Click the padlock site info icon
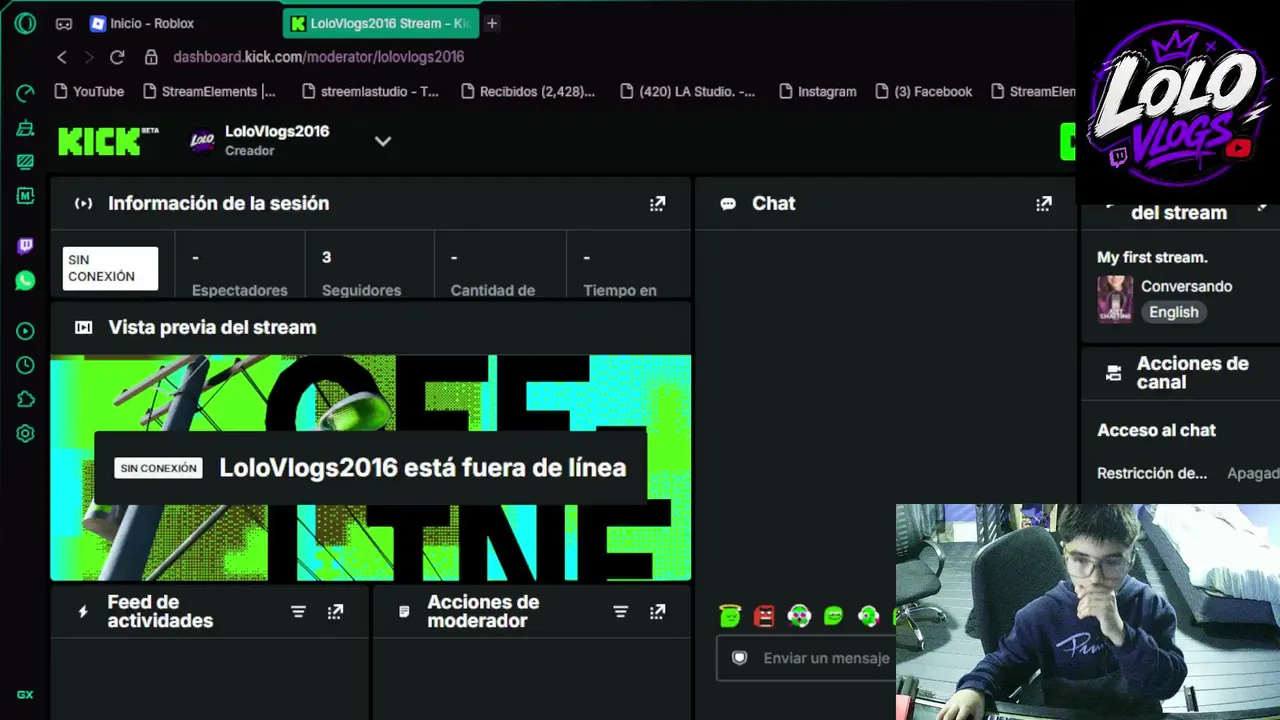Screen dimensions: 1280x720 point(151,57)
